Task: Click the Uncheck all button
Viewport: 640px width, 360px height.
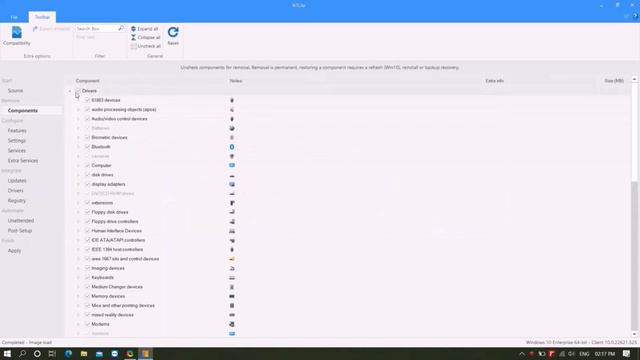Action: point(145,46)
